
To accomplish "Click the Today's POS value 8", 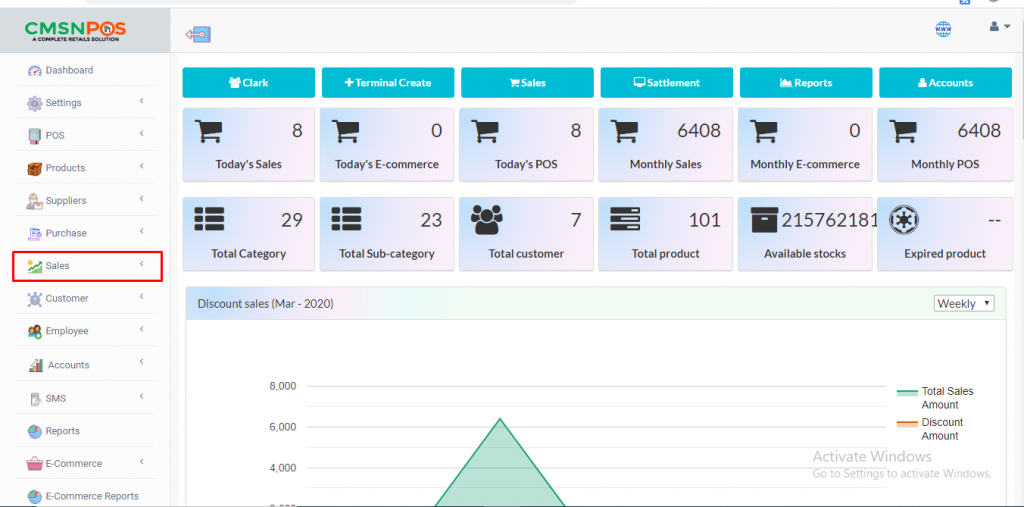I will (x=576, y=131).
